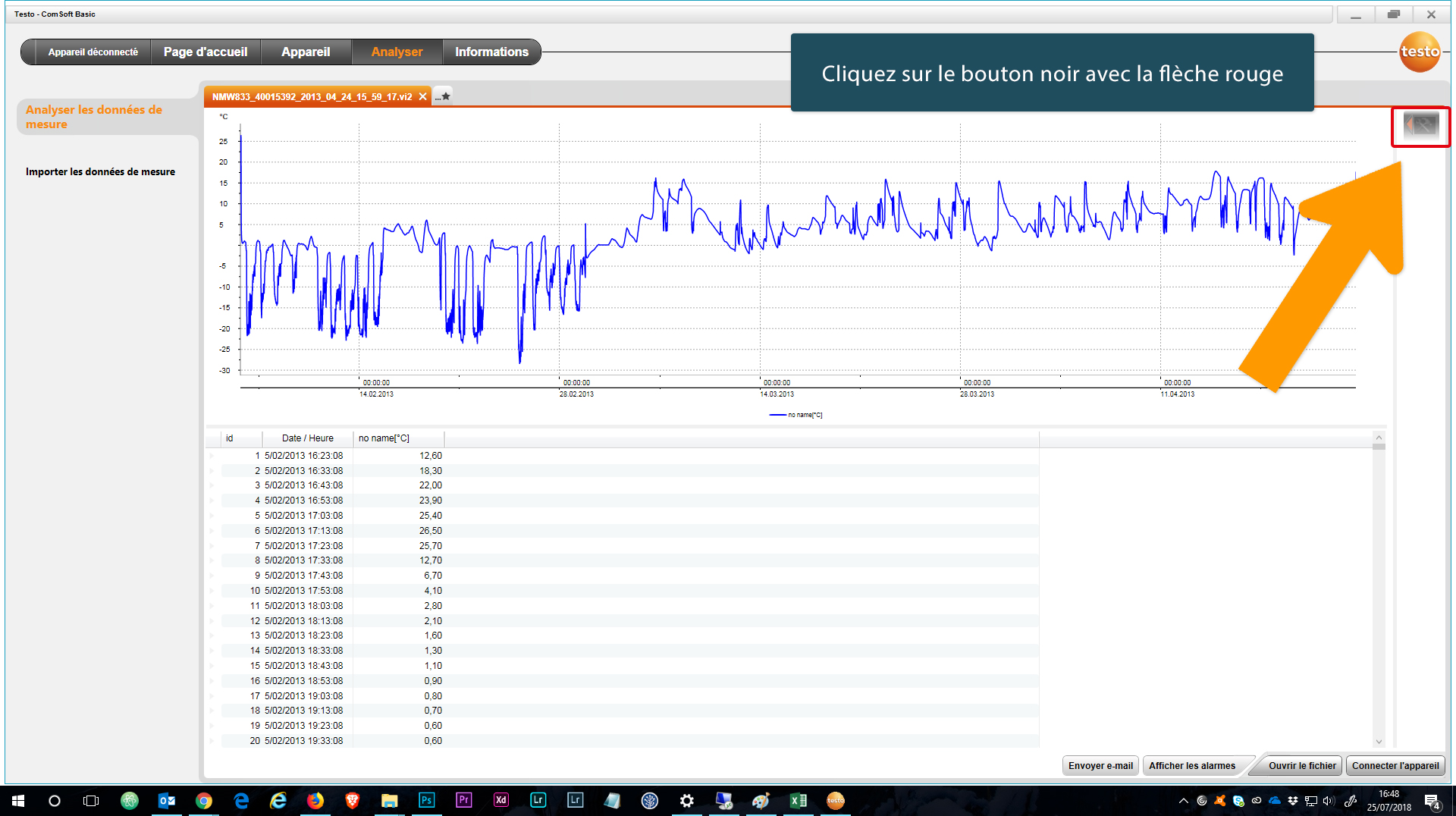Open the tools panel button with the red arrow
1456x816 pixels.
[x=1420, y=126]
